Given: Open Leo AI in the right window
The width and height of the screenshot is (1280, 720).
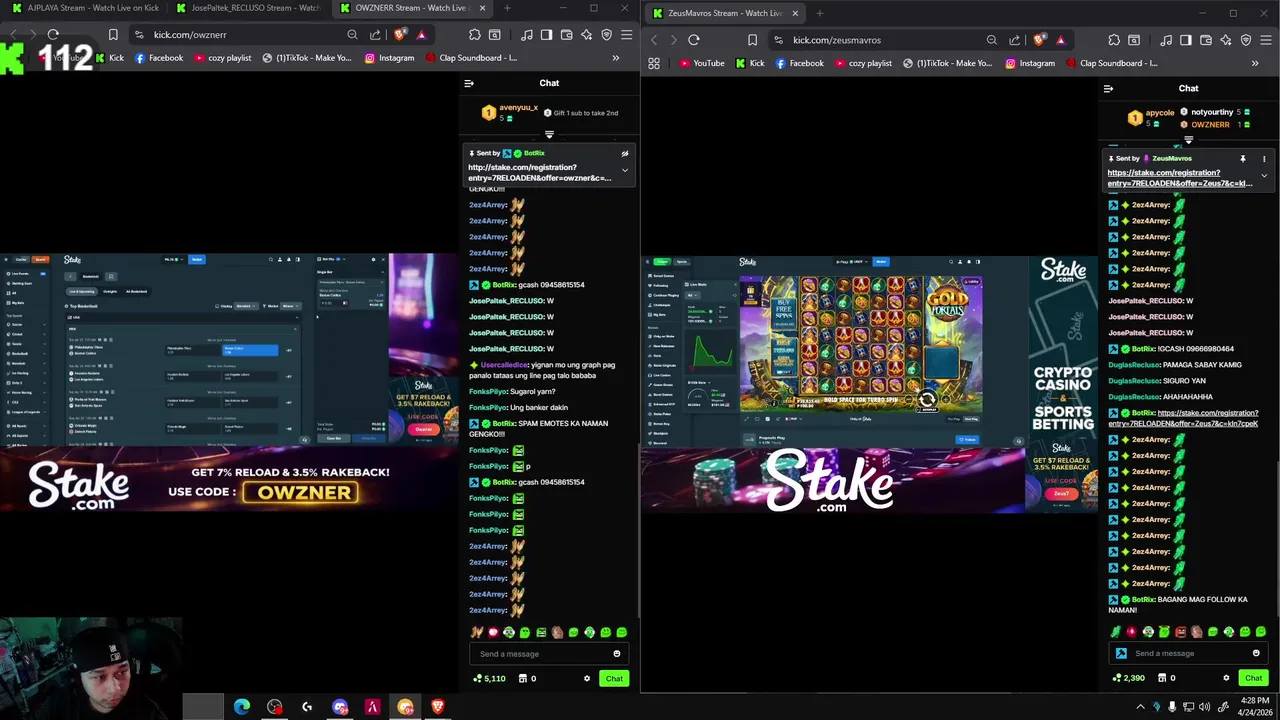Looking at the screenshot, I should coord(1226,40).
